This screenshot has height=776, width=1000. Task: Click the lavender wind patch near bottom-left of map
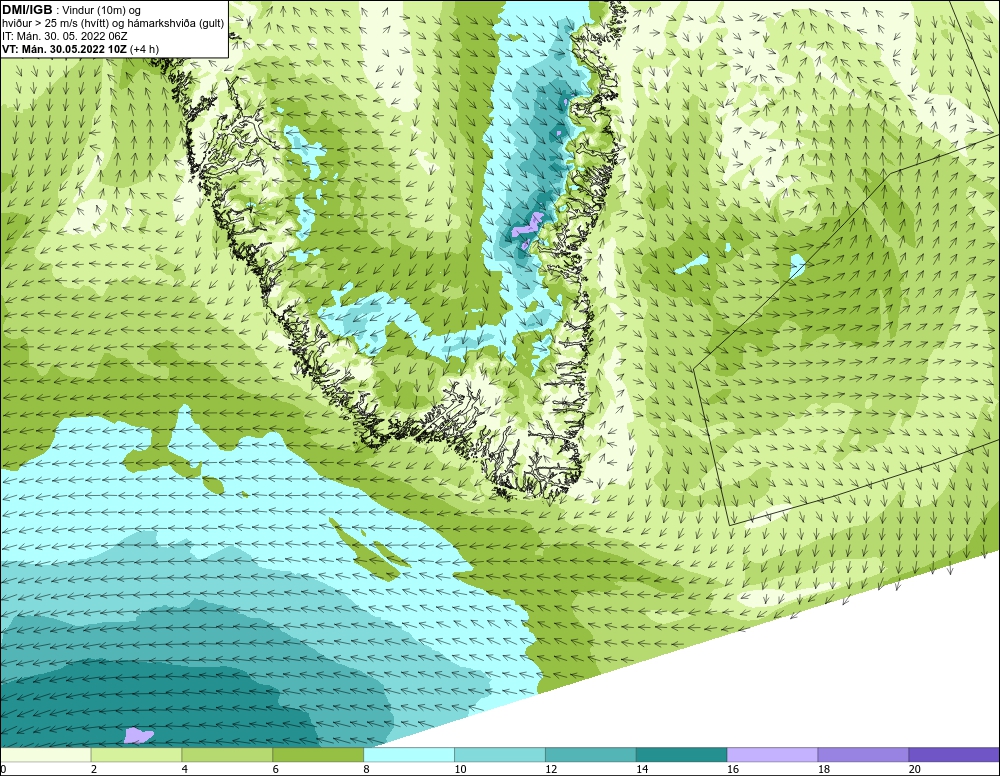[138, 735]
